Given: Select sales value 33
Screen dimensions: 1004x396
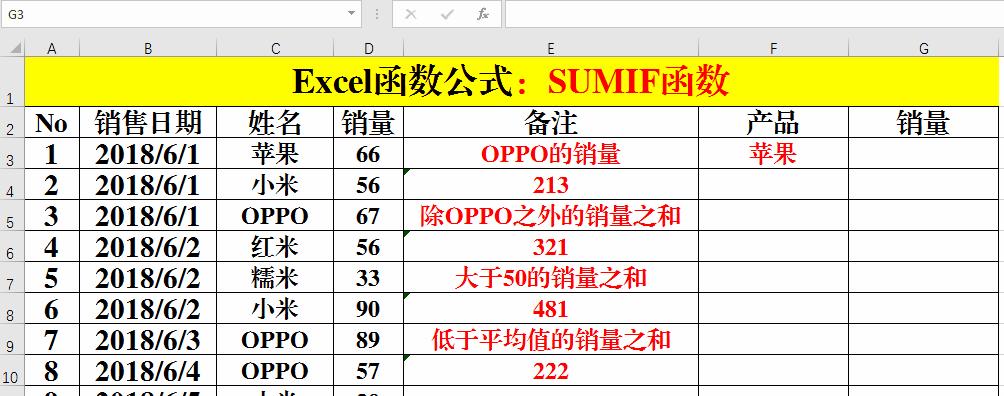Looking at the screenshot, I should coord(368,277).
